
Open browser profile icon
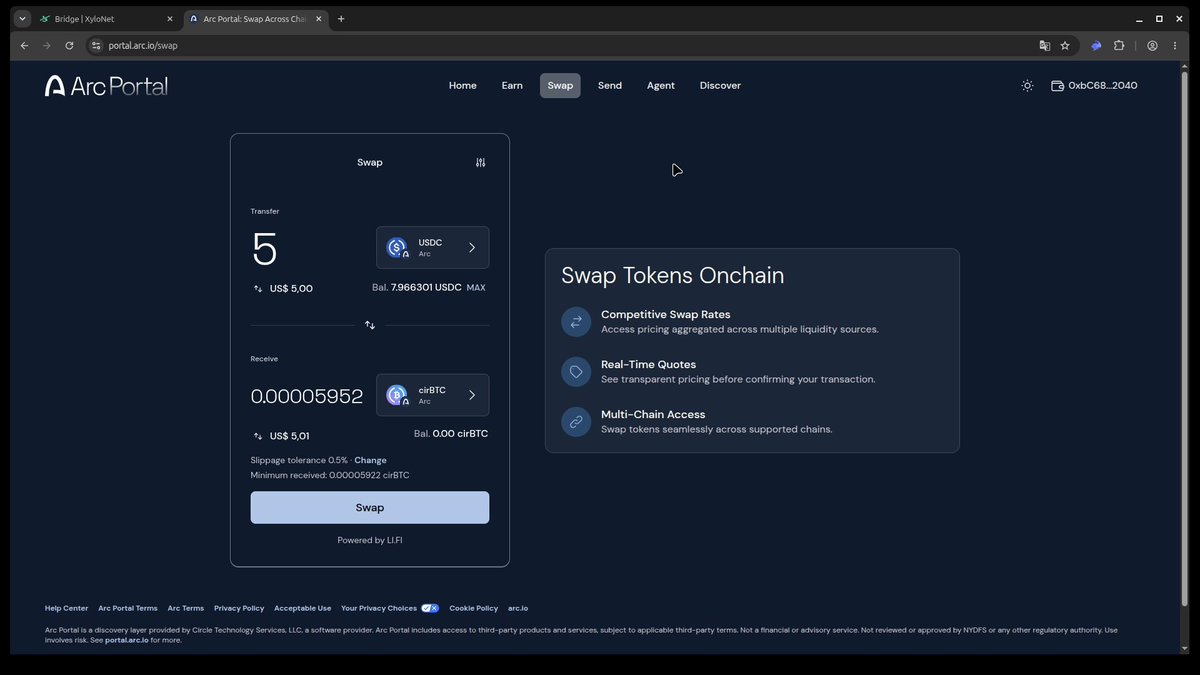(x=1152, y=45)
